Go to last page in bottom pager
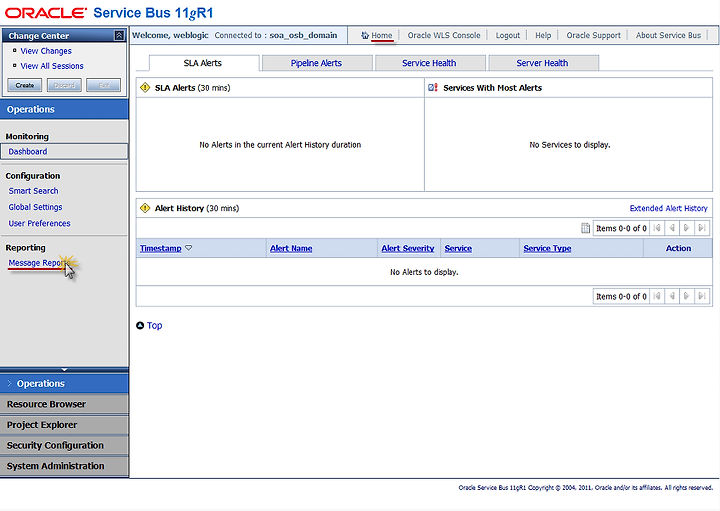 702,296
